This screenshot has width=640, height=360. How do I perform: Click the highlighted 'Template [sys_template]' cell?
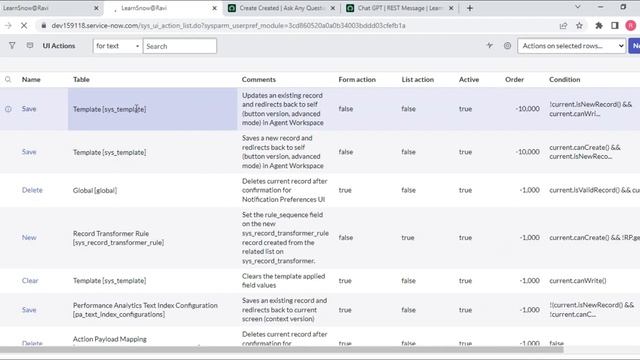[152, 109]
